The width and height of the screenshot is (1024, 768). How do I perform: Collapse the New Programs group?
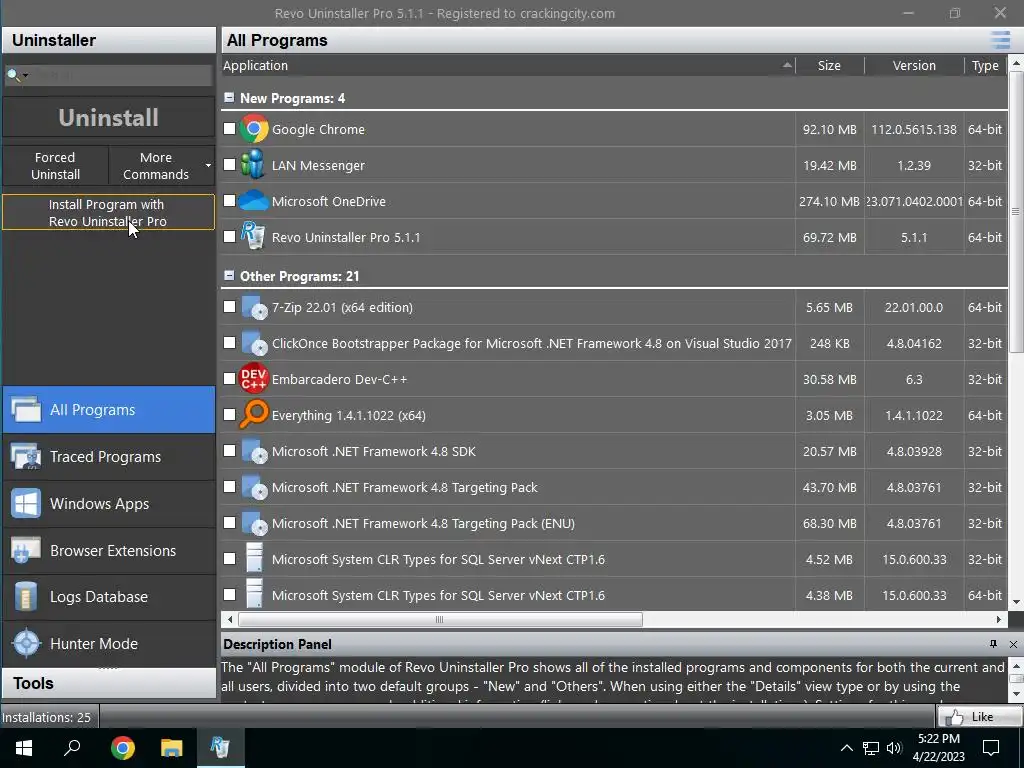tap(229, 97)
